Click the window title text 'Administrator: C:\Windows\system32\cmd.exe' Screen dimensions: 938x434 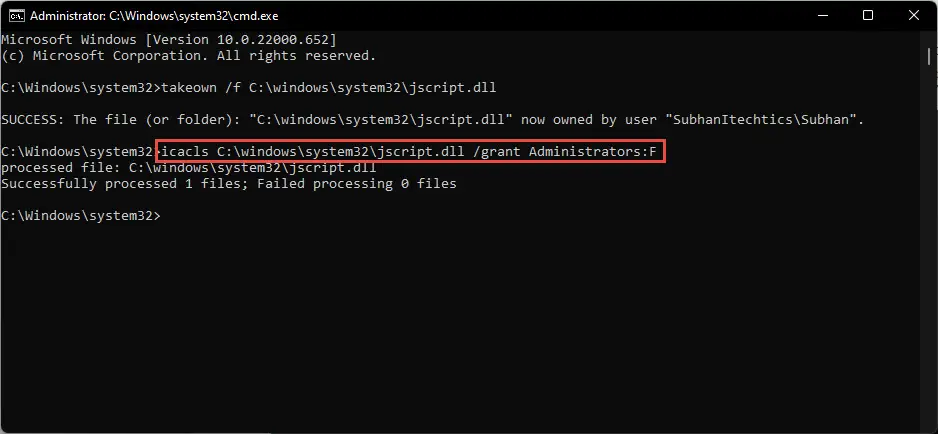point(154,16)
